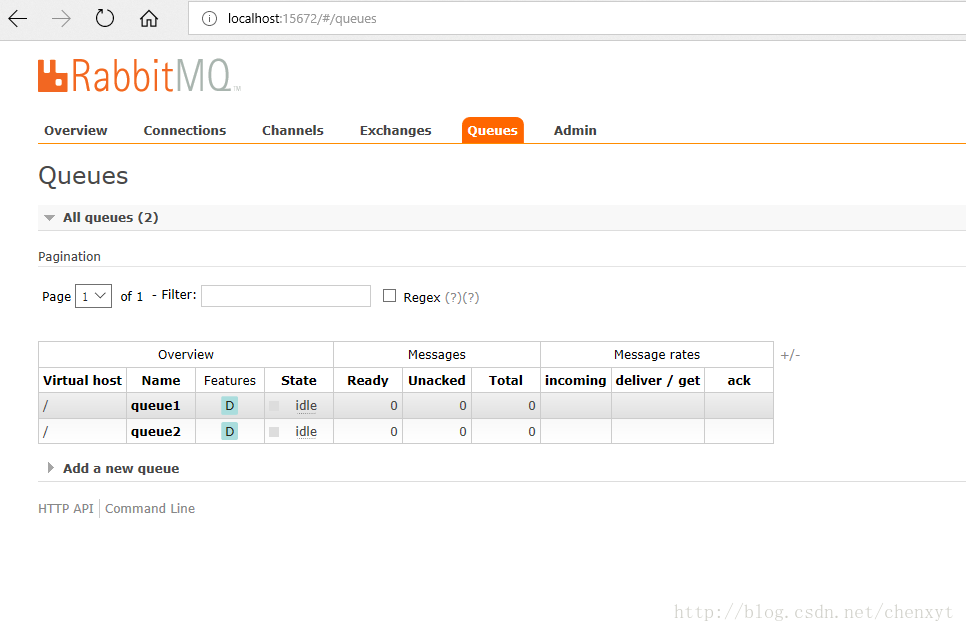Go to the Exchanges tab
The height and width of the screenshot is (632, 966).
coord(396,131)
